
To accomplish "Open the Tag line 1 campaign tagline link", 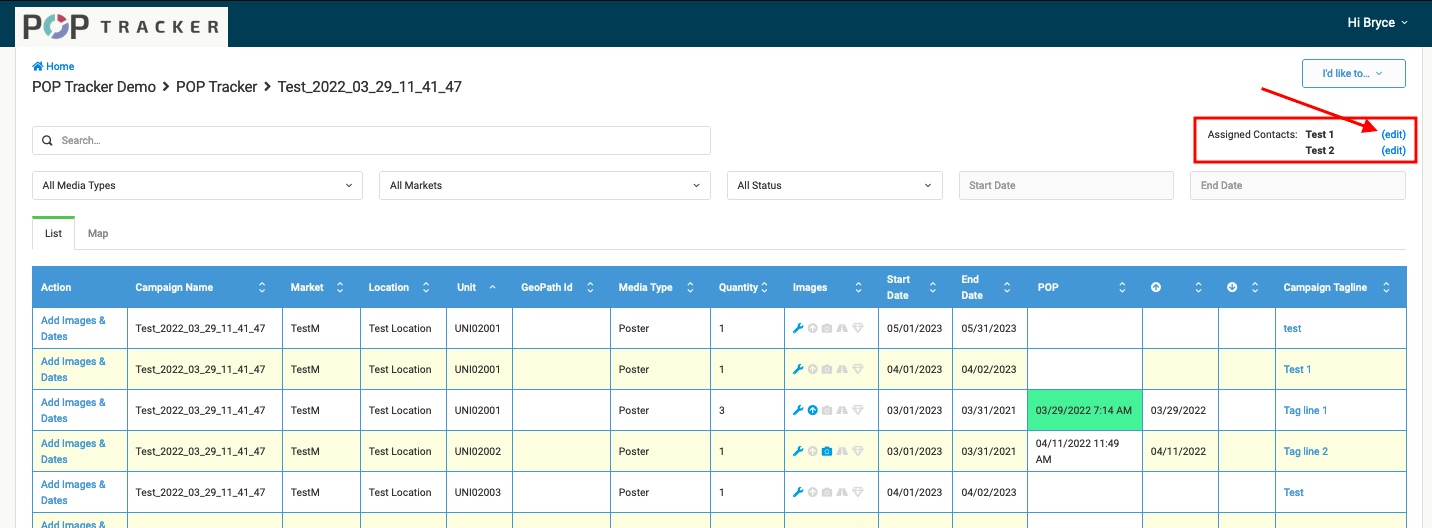I will click(x=1305, y=410).
